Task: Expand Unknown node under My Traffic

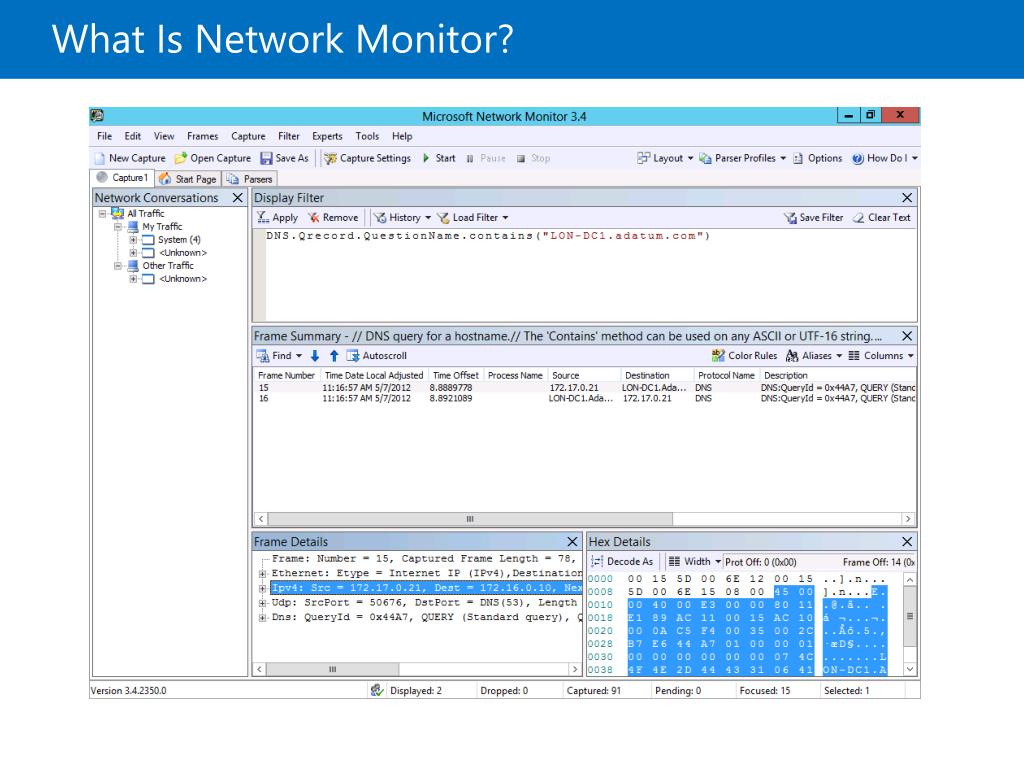Action: tap(133, 253)
